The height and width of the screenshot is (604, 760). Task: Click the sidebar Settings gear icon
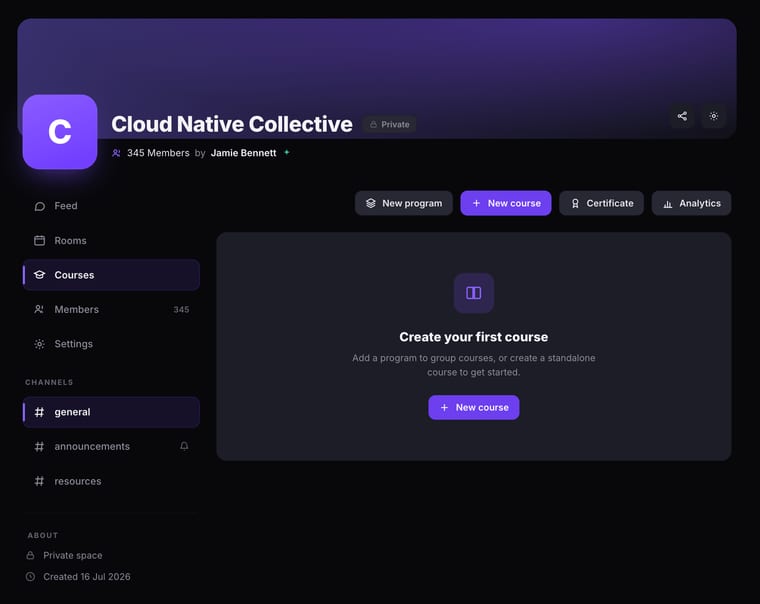[x=40, y=344]
